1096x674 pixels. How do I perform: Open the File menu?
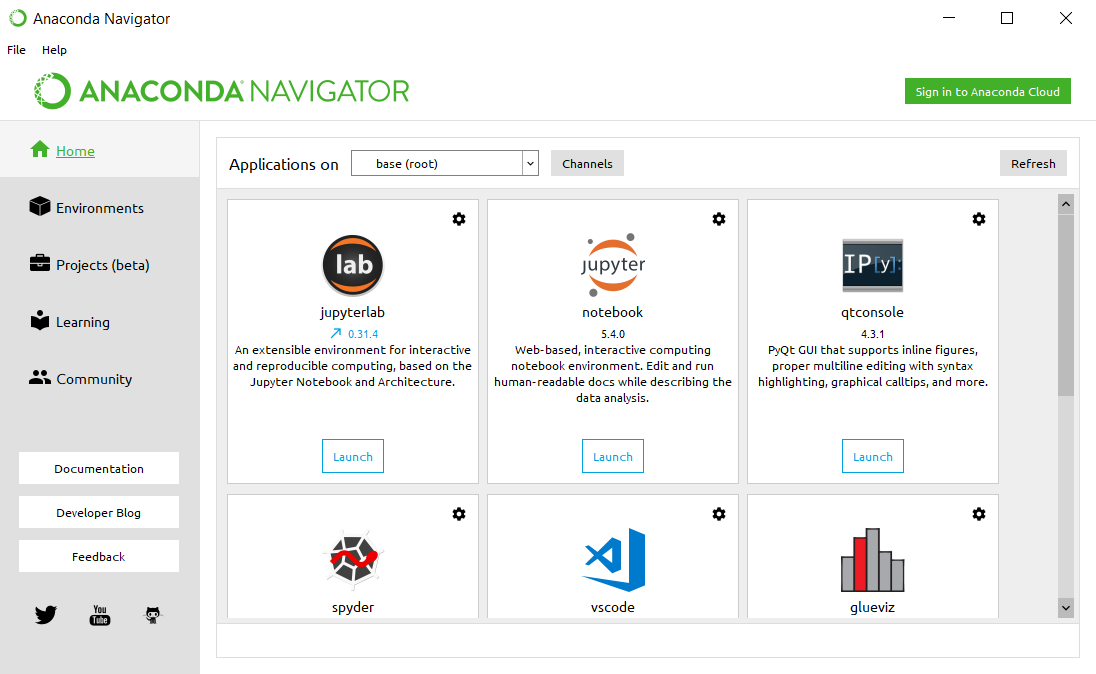[16, 50]
